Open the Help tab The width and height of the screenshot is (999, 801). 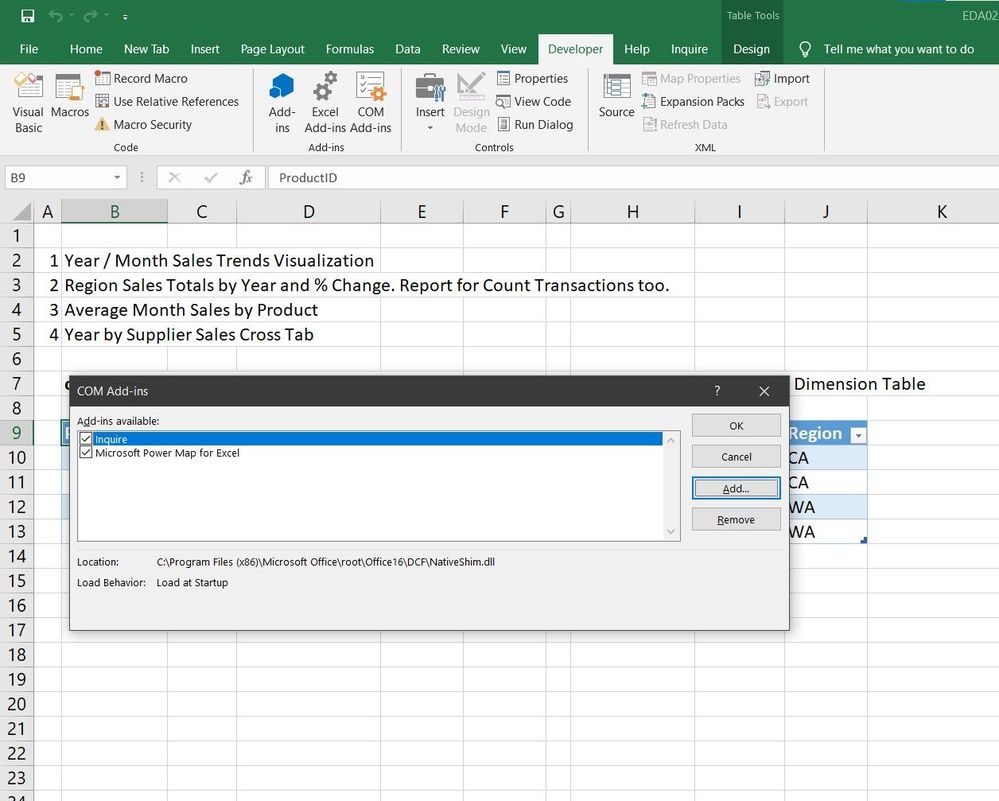pos(636,49)
